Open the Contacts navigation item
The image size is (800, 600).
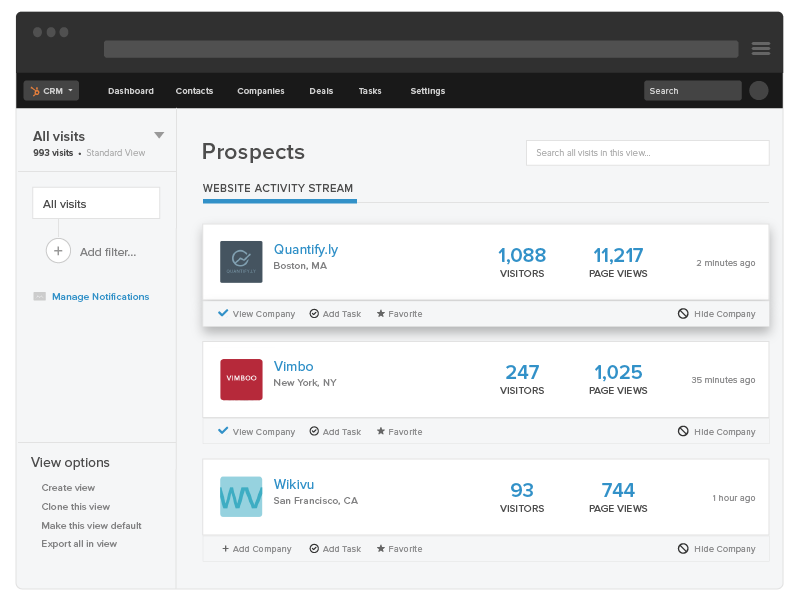click(194, 91)
